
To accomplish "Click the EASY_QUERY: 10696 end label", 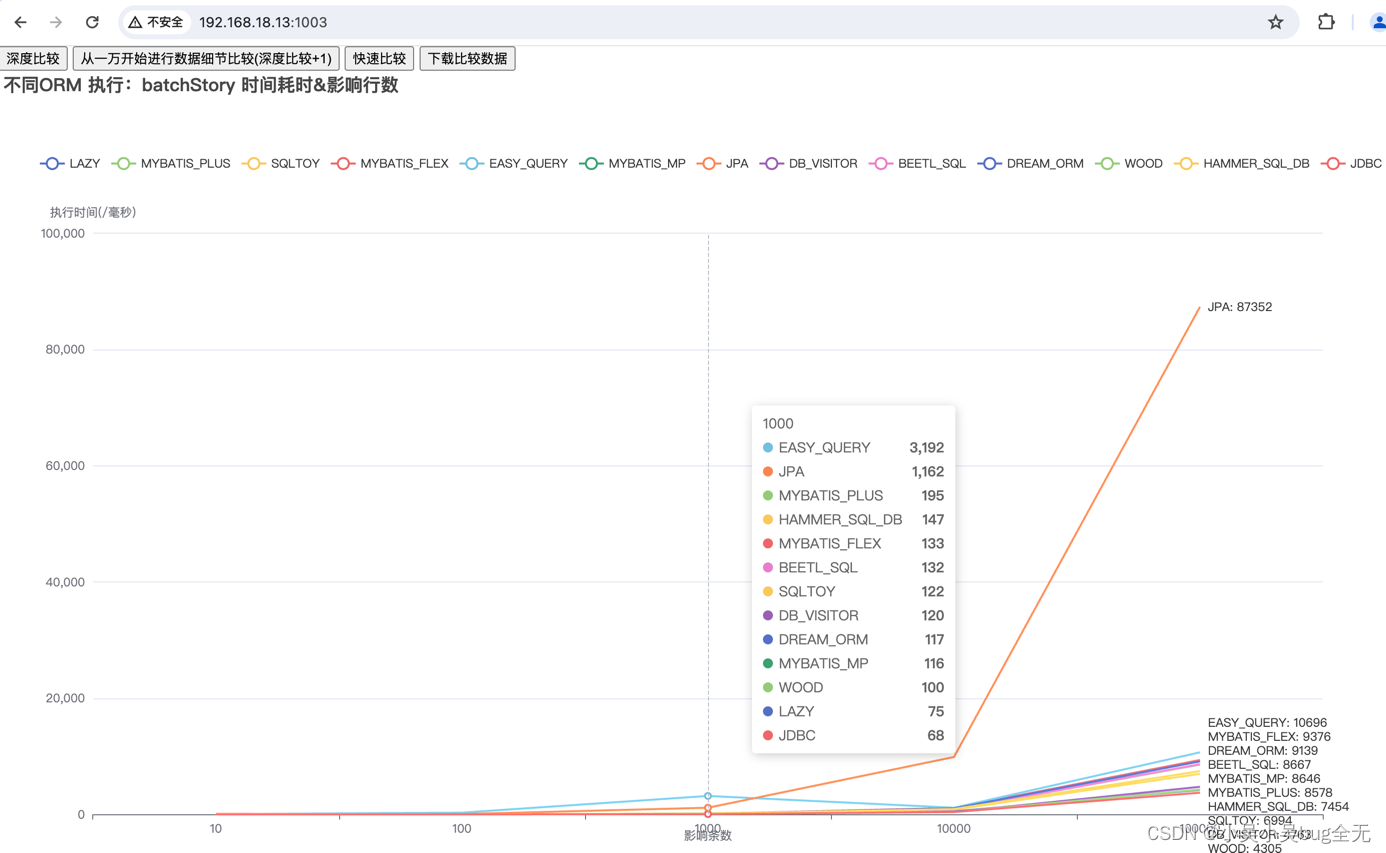I will pyautogui.click(x=1267, y=722).
